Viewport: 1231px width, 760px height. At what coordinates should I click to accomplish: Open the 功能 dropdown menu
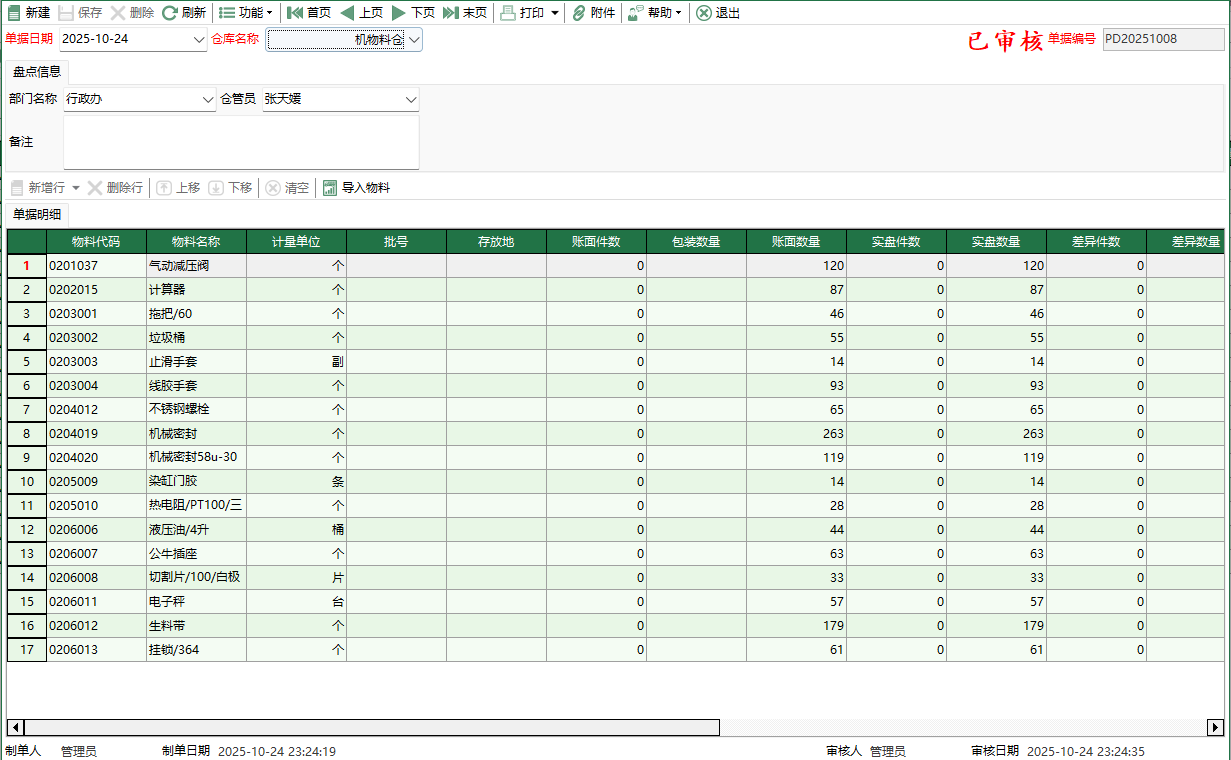click(x=245, y=13)
